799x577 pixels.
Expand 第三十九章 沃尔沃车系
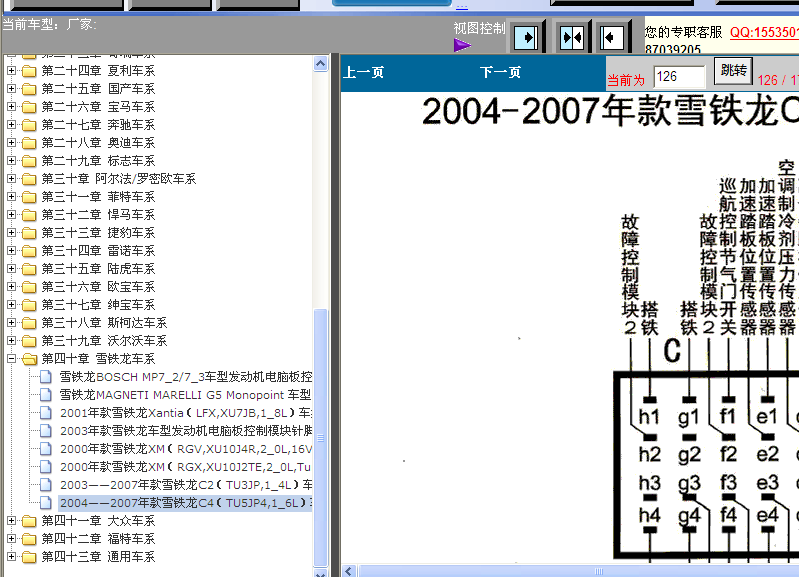coord(11,340)
